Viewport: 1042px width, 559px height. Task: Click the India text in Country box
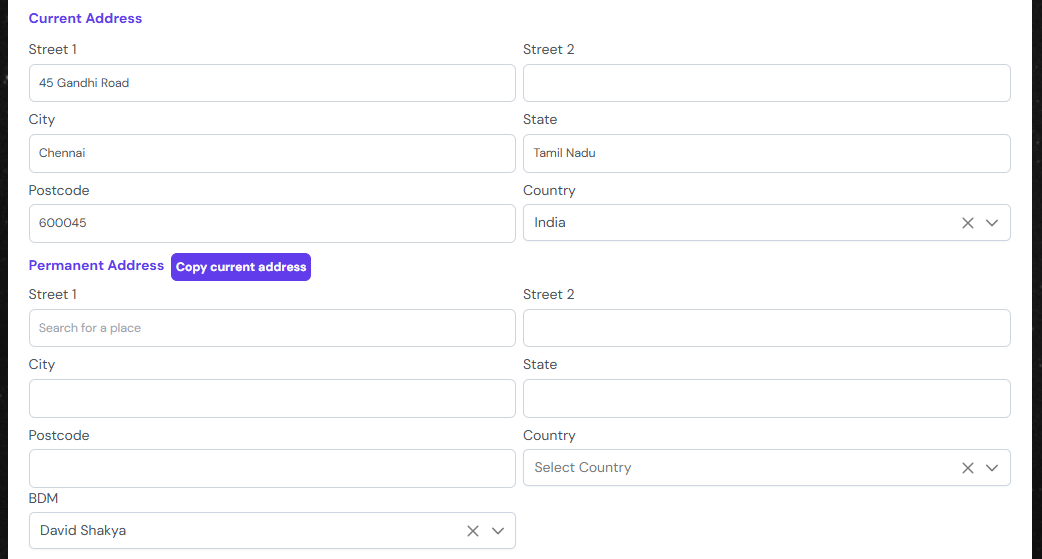point(550,223)
